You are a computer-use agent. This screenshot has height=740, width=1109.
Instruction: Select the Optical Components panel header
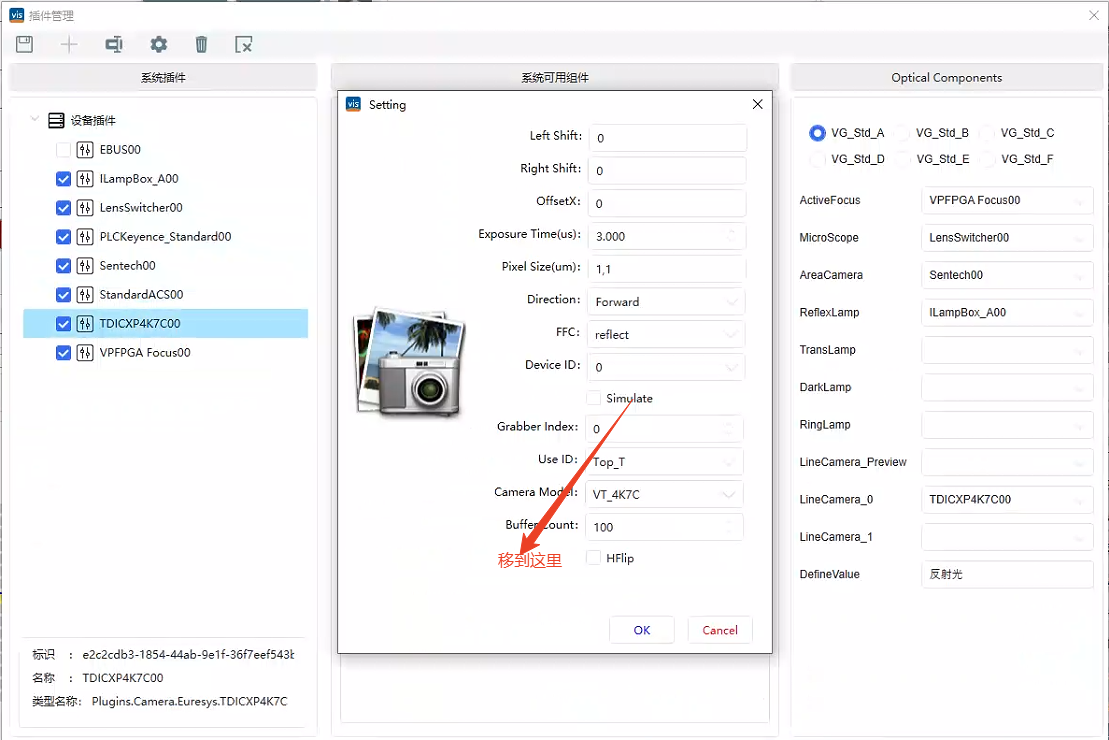(x=946, y=78)
